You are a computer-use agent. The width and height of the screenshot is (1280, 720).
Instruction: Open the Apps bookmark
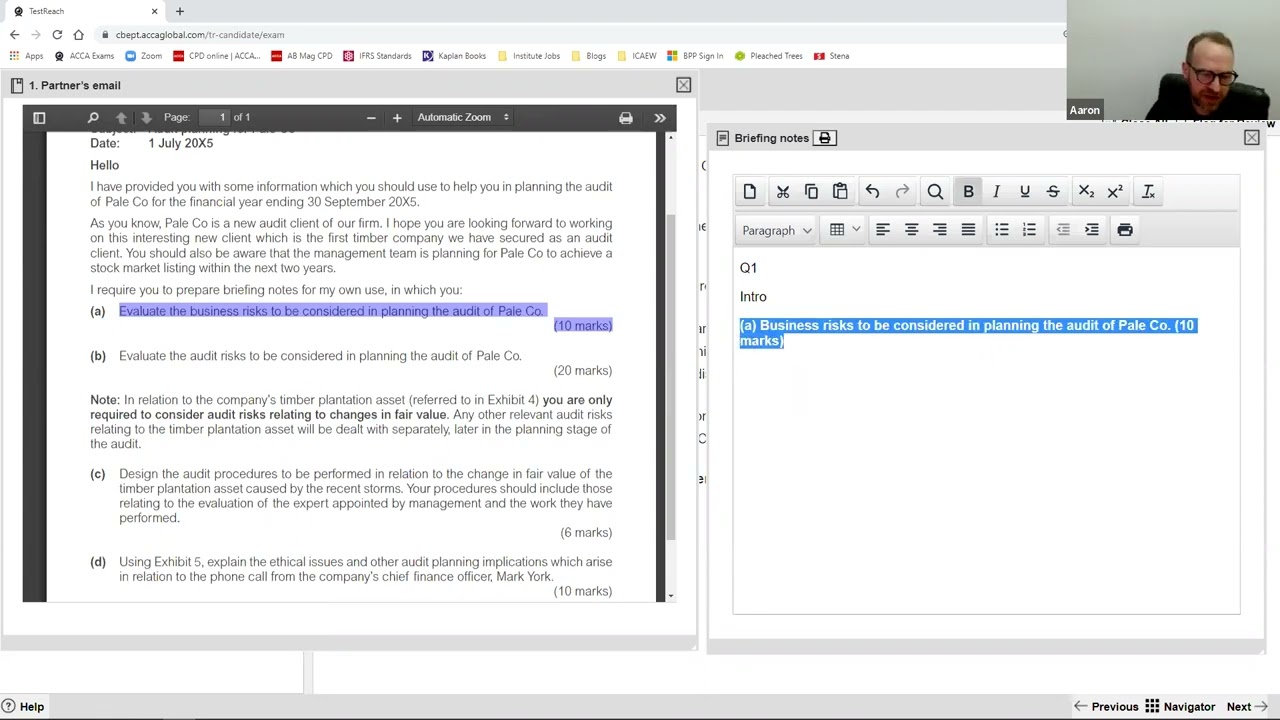27,56
